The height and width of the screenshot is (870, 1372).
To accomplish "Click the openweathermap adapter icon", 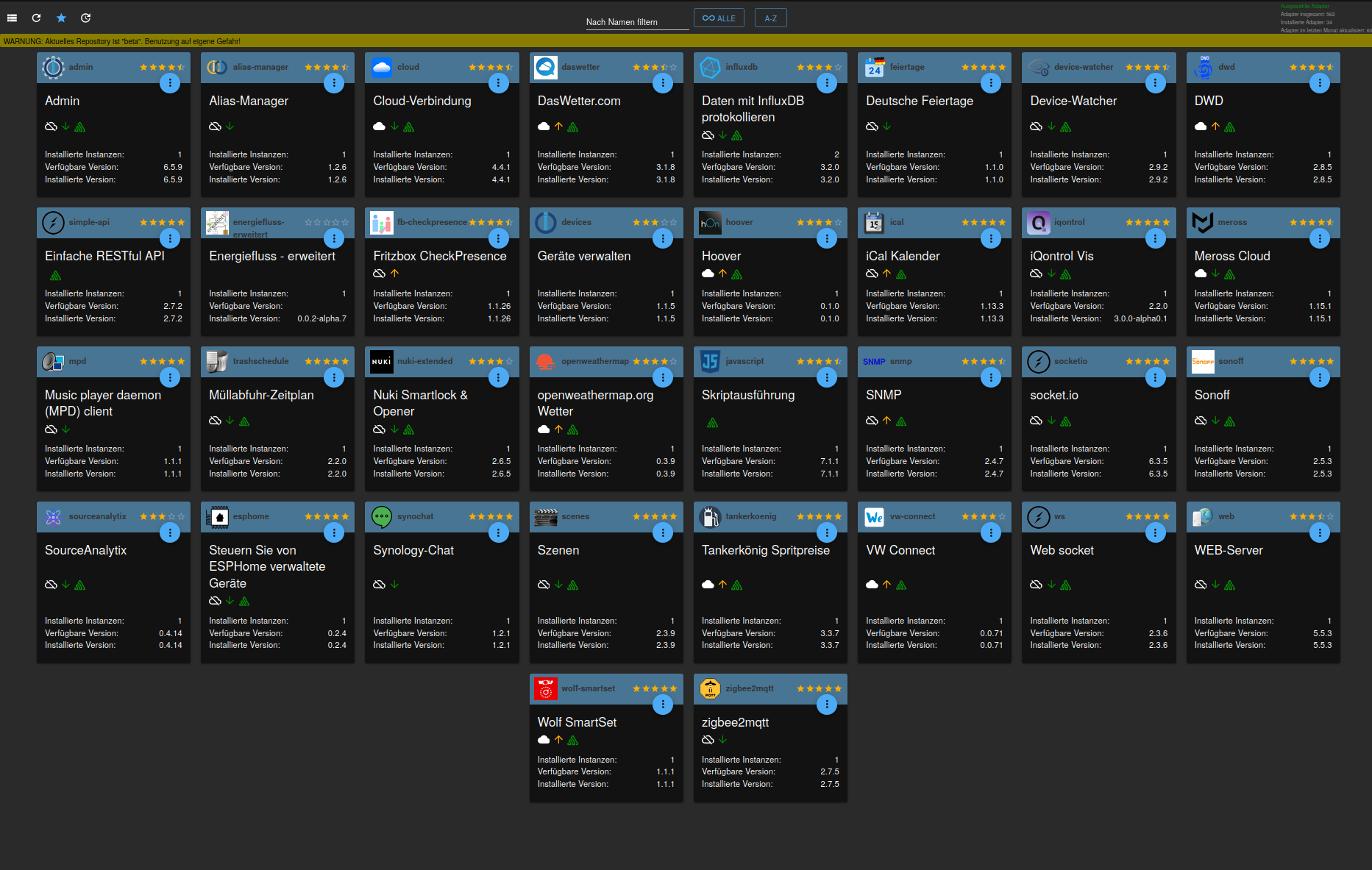I will (x=546, y=361).
